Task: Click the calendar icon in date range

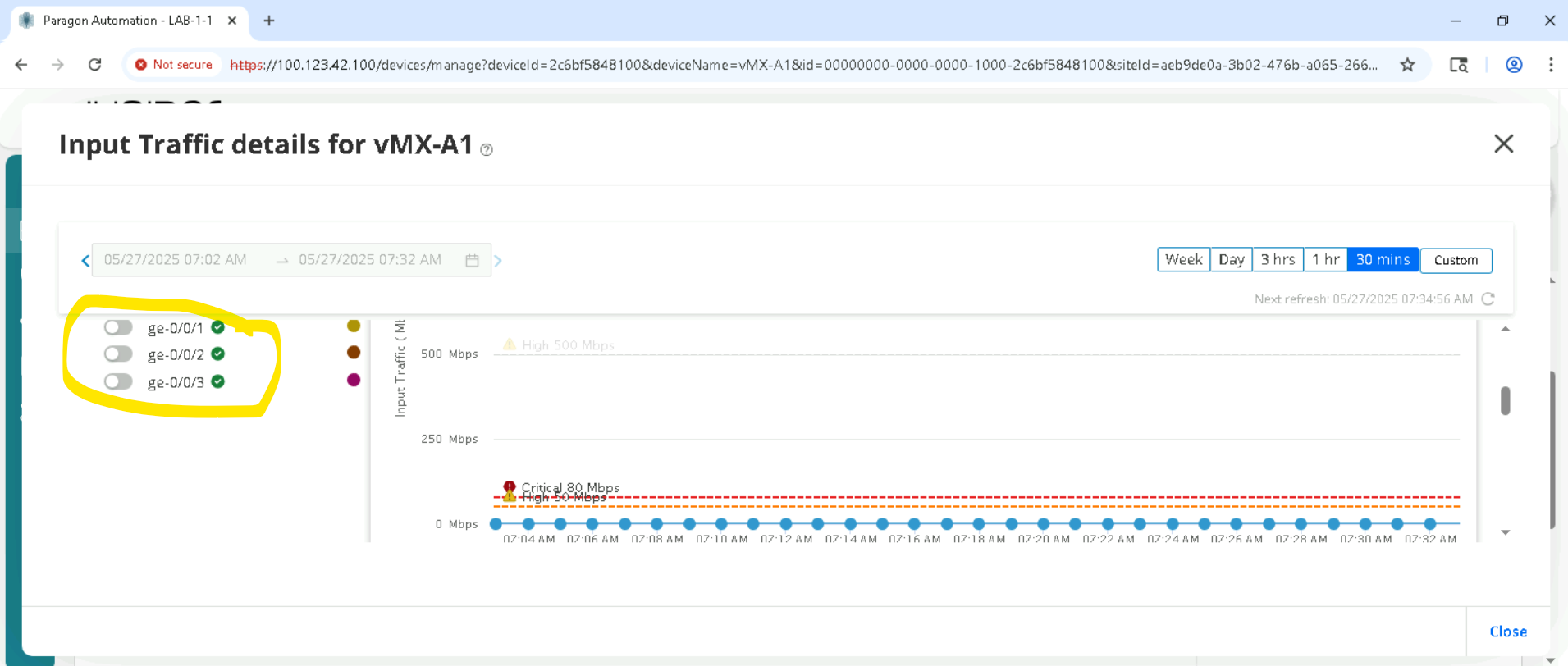Action: point(472,260)
